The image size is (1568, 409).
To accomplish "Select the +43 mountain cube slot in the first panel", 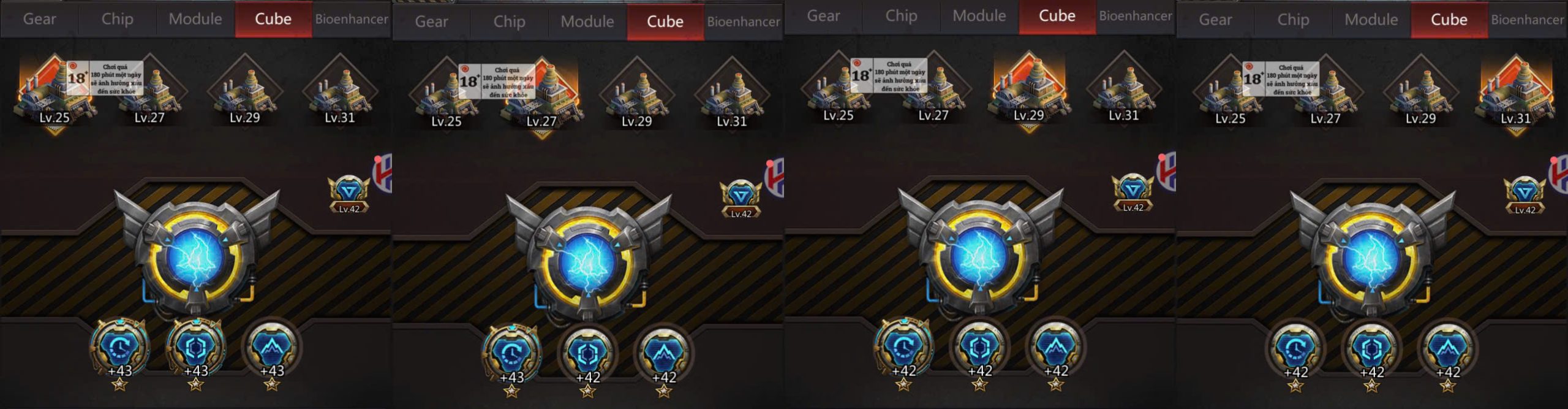I will coord(272,356).
